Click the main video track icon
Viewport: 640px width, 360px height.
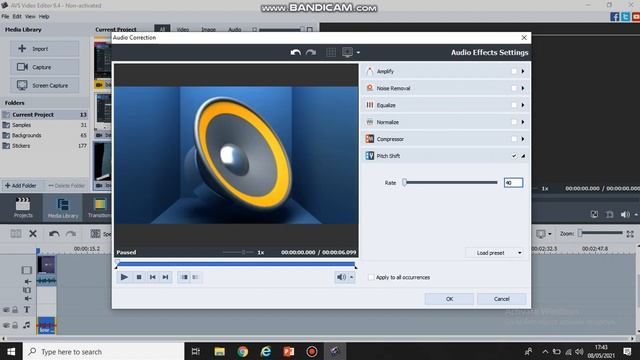(x=27, y=270)
